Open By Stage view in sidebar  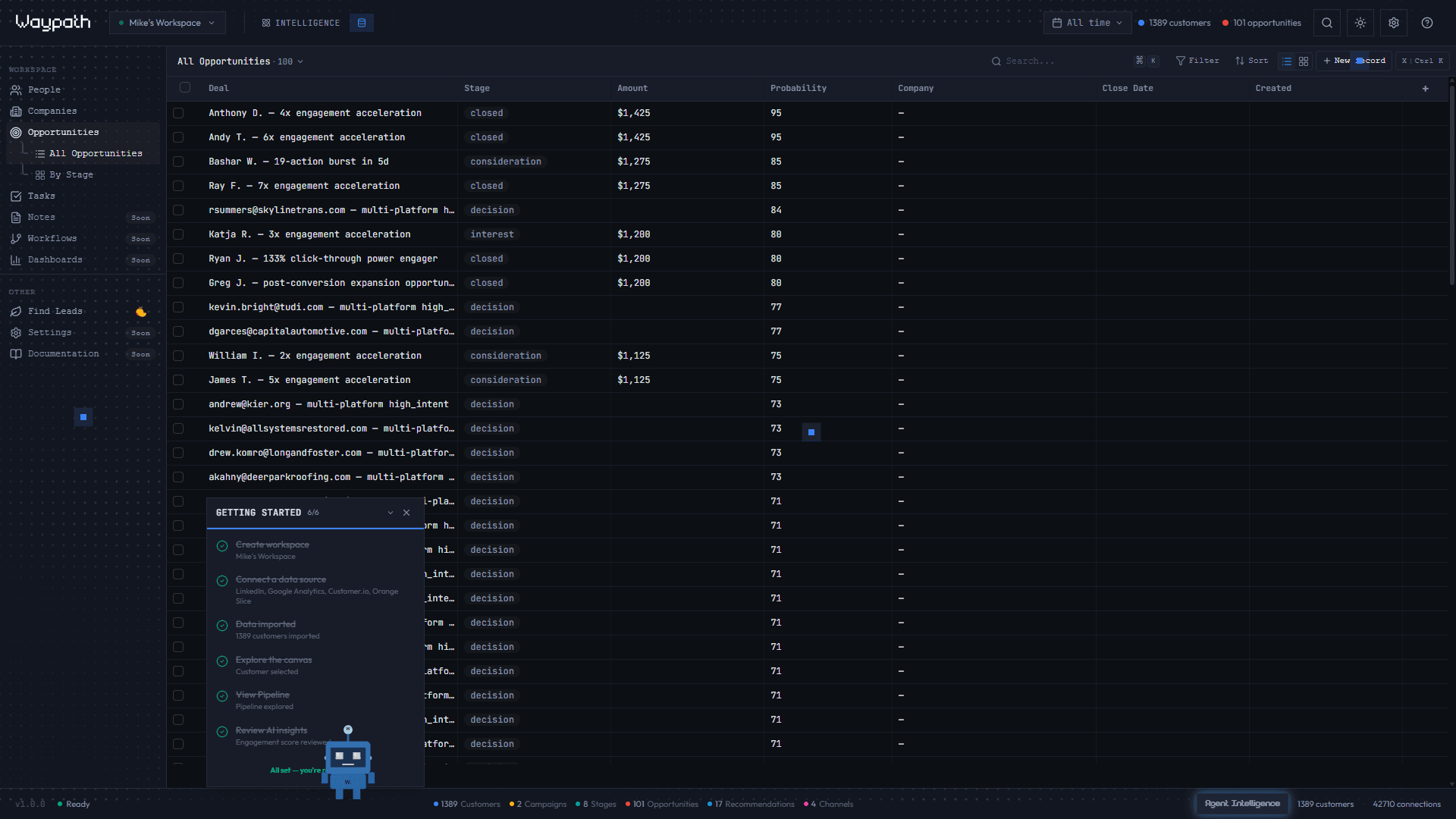pyautogui.click(x=71, y=174)
